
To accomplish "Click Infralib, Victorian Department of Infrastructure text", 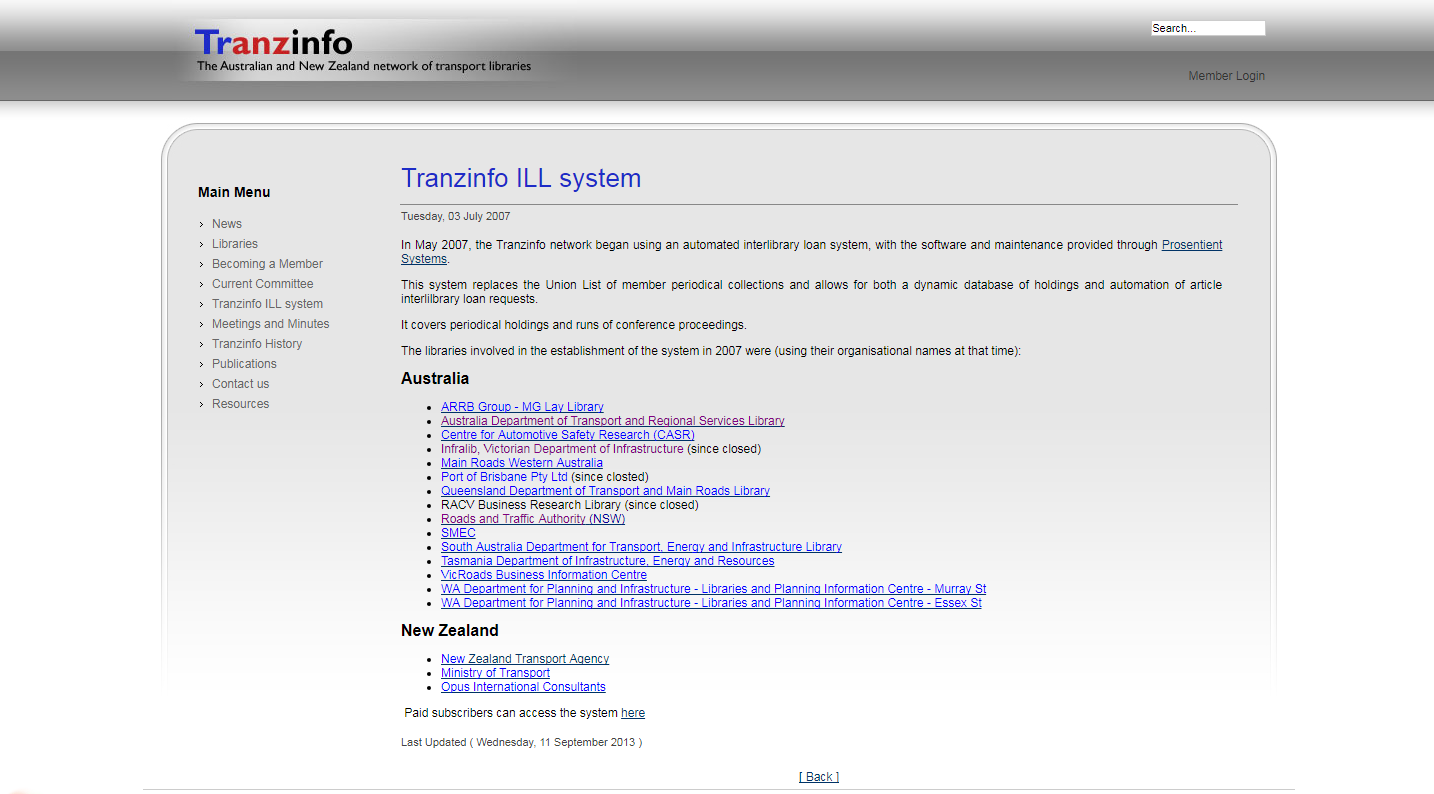I will (x=562, y=449).
